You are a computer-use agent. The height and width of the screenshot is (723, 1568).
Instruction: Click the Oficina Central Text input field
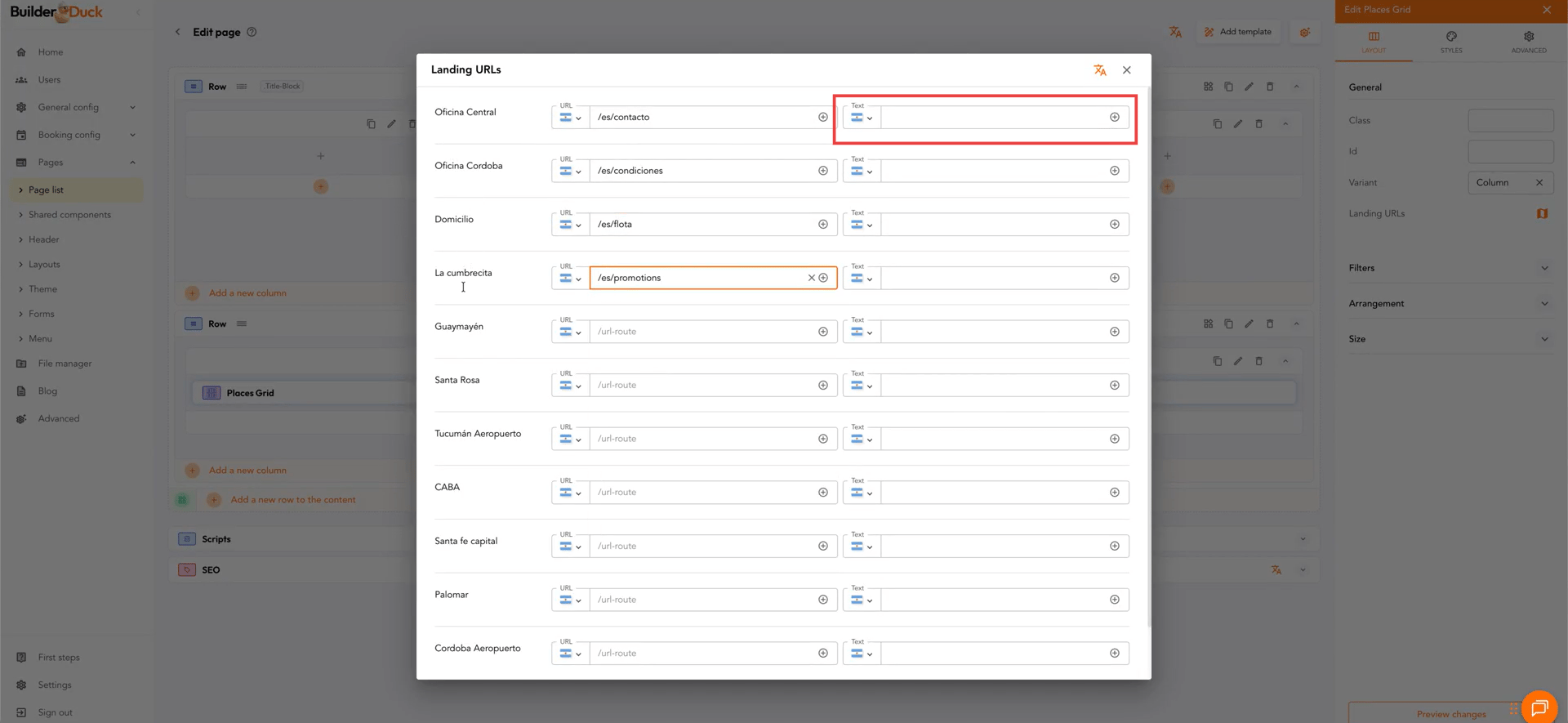pos(992,118)
